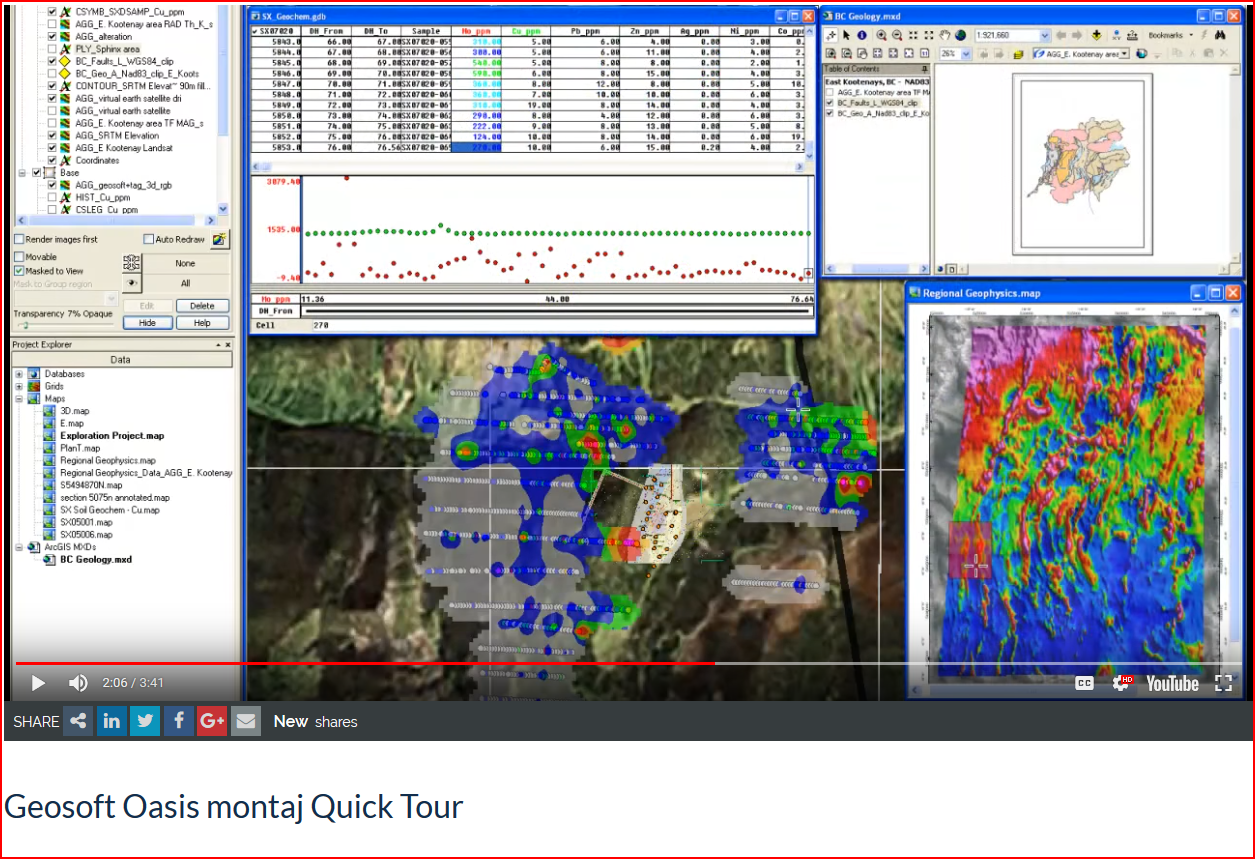
Task: Enable the Render images first checkbox
Action: [x=19, y=240]
